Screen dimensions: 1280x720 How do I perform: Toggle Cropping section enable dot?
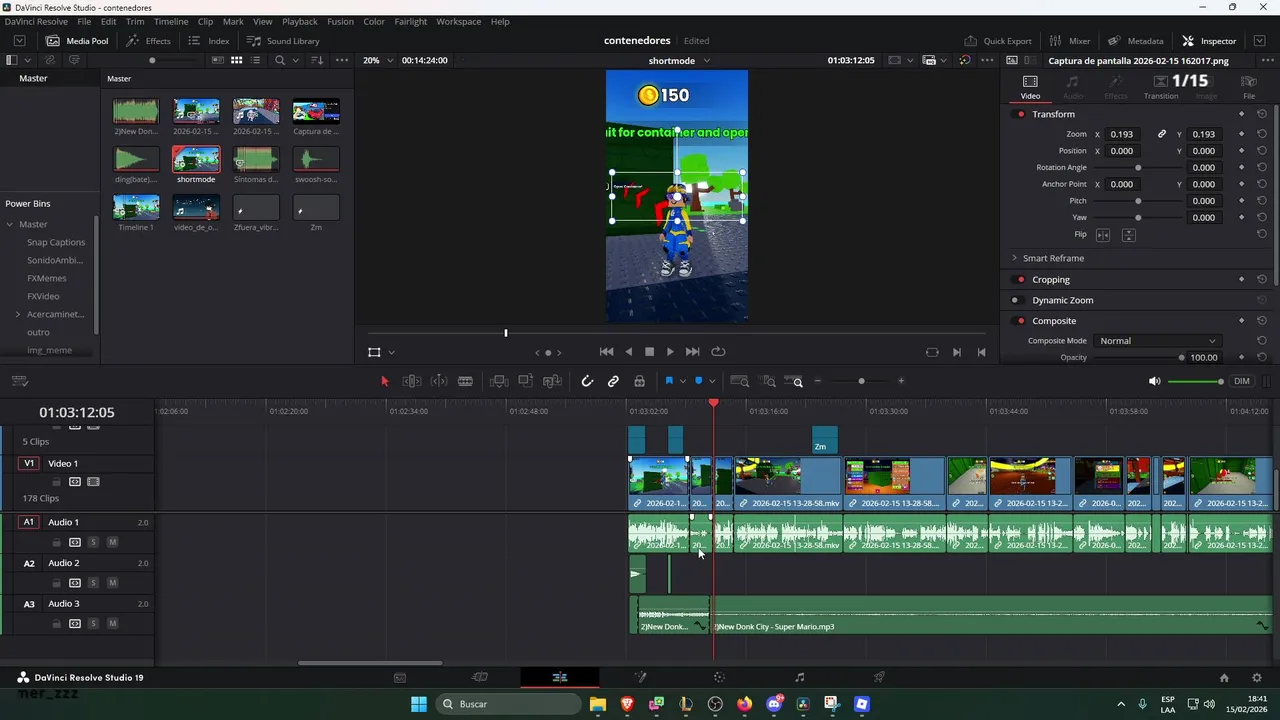[1020, 279]
